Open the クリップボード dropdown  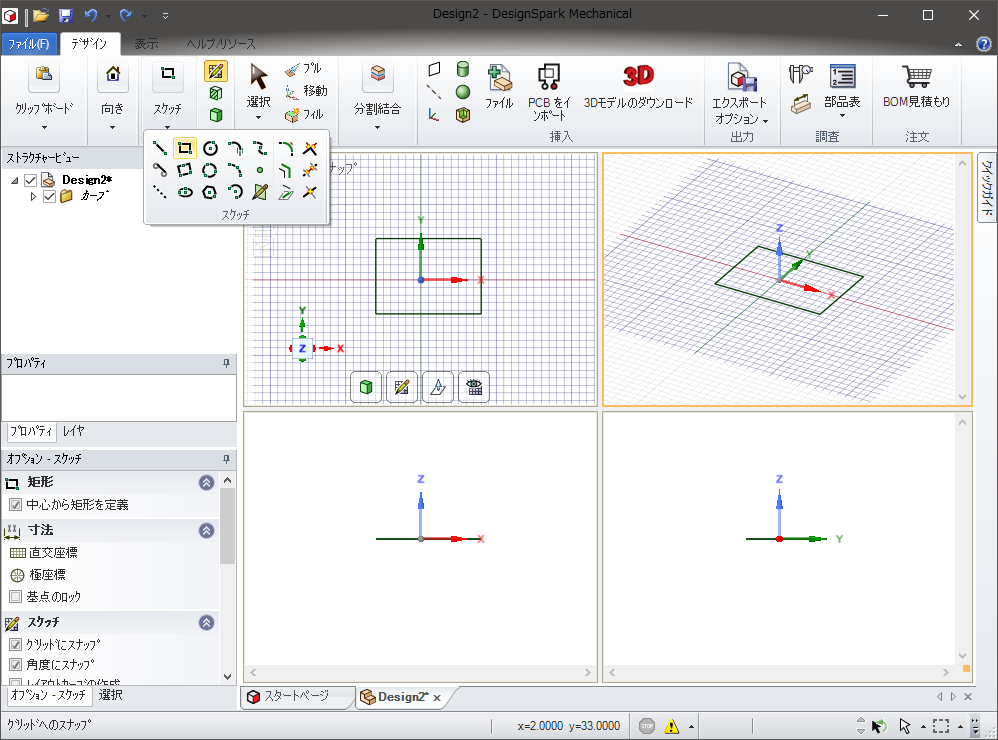[44, 128]
